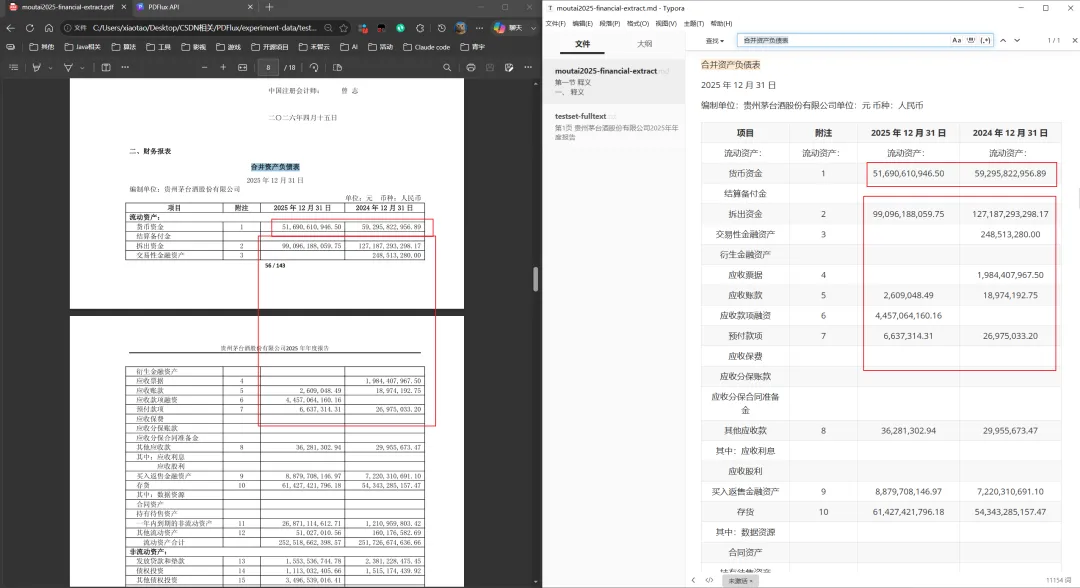Open the 主题(T) menu in Typora
This screenshot has width=1080, height=588.
click(x=694, y=23)
